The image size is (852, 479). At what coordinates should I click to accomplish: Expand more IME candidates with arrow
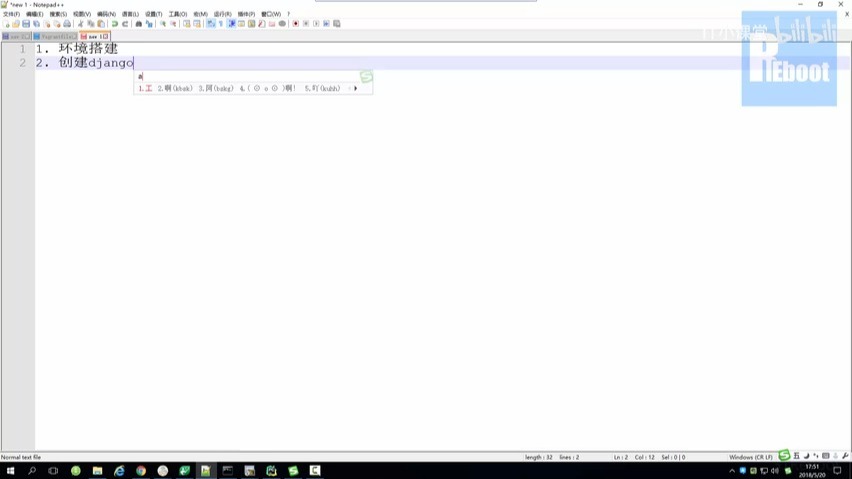355,88
